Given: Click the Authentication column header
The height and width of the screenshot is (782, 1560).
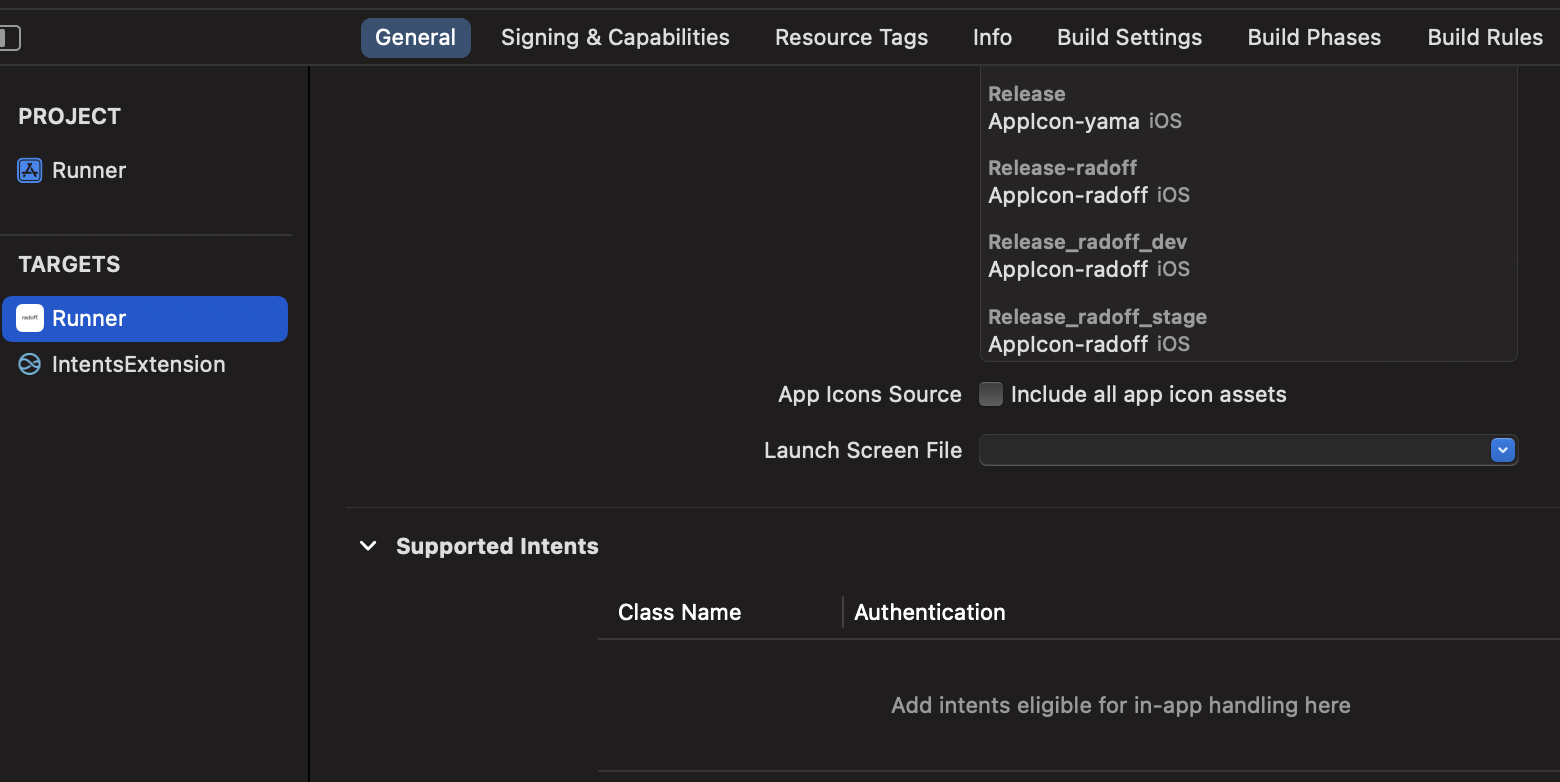Looking at the screenshot, I should [929, 612].
